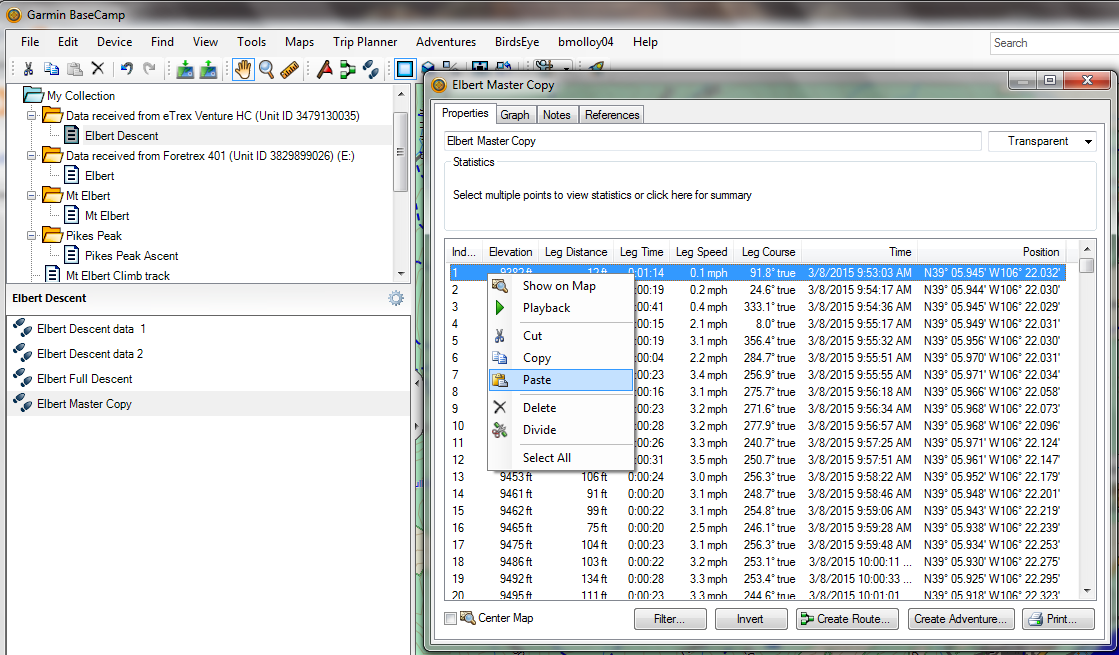Screen dimensions: 1119x655
Task: Collapse the Foretrex 401 data folder
Action: pyautogui.click(x=31, y=156)
